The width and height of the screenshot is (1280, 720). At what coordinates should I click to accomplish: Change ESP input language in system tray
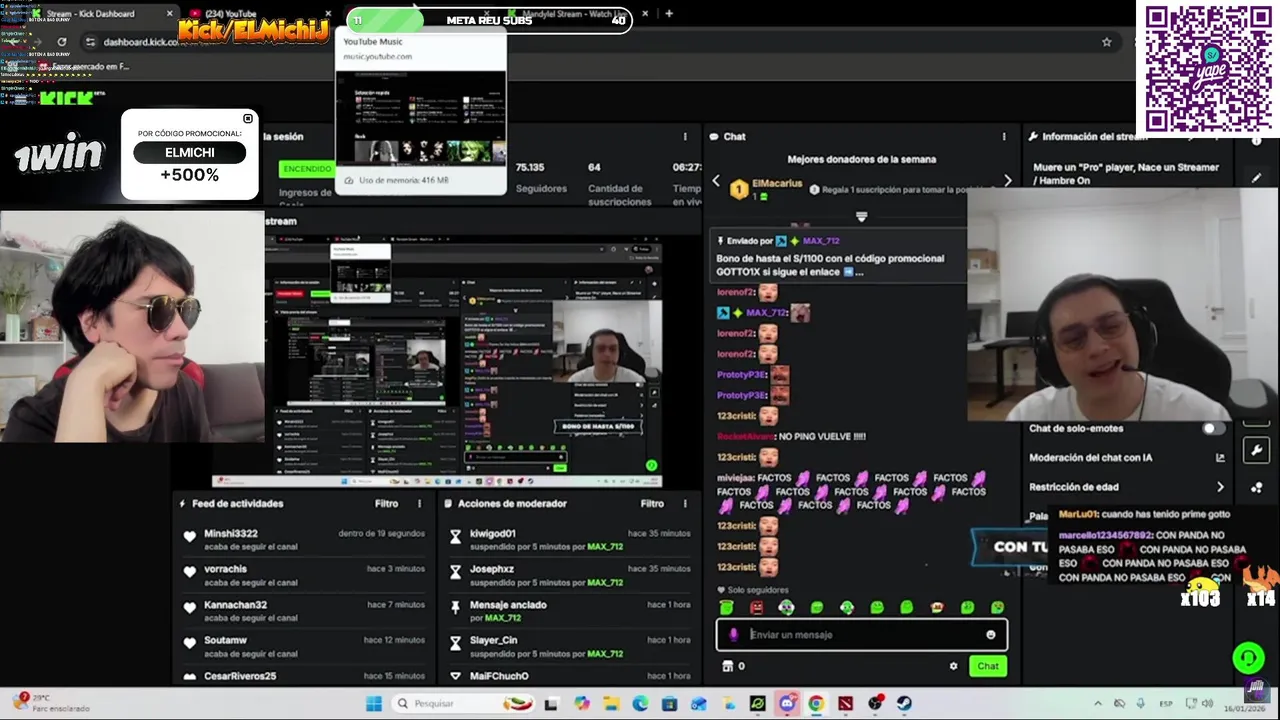point(1166,703)
